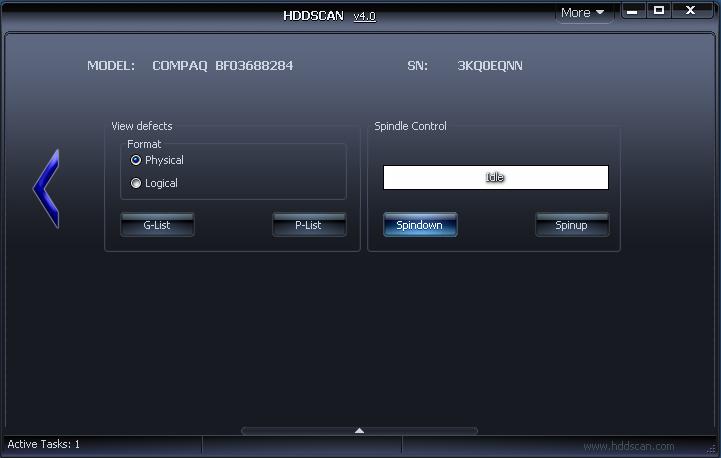Screen dimensions: 721x458
Task: Click the HDDSCAN title text
Action: [x=314, y=16]
